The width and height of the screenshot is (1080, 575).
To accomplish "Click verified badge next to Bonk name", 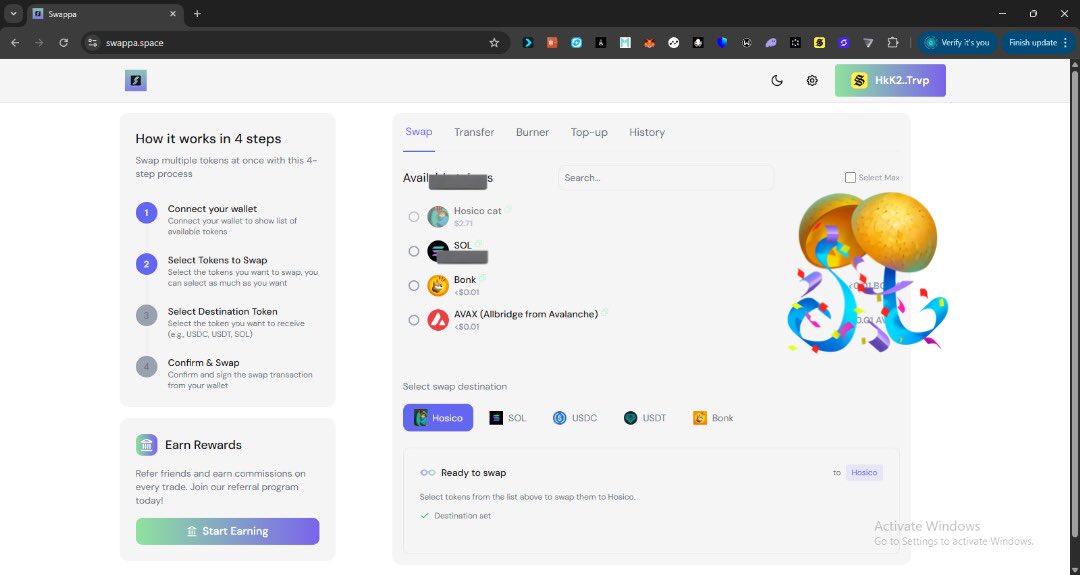I will click(483, 278).
